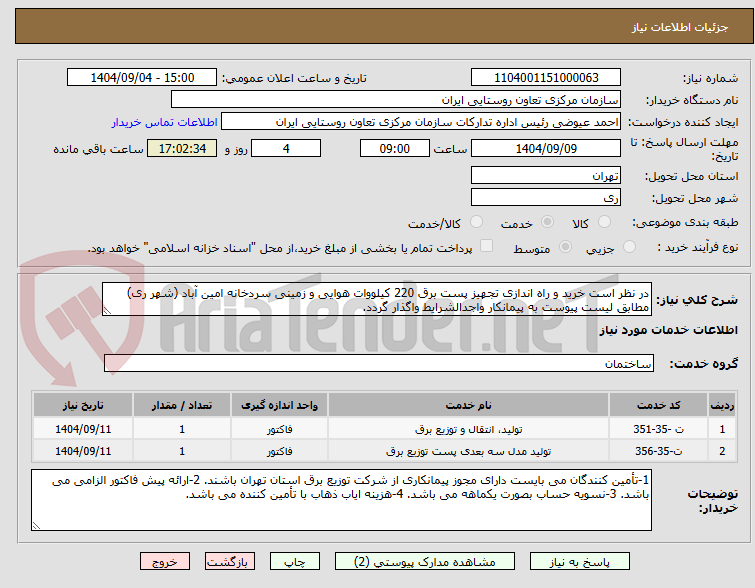Click the جزئیات اطلاعات نیاز header title
755x588 pixels.
click(x=679, y=27)
